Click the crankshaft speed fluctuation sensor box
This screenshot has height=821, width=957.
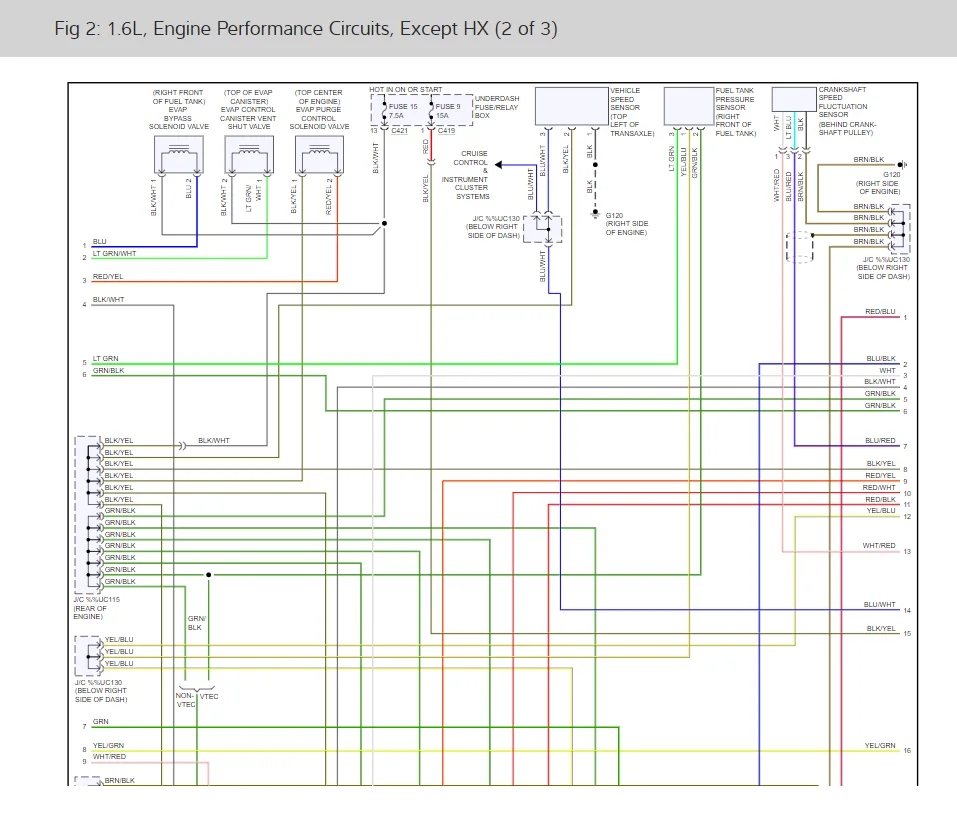point(794,99)
